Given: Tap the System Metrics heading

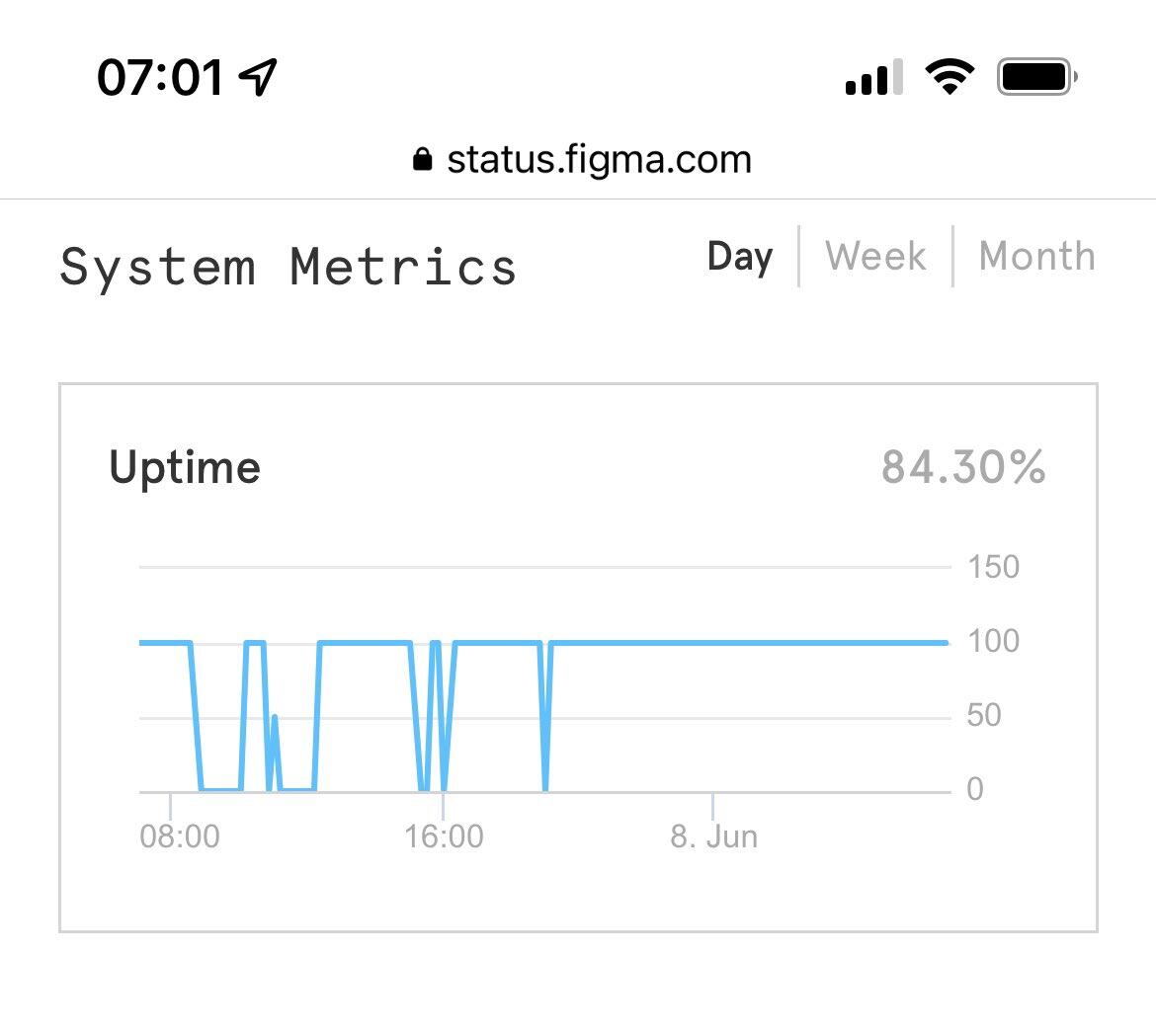Looking at the screenshot, I should click(288, 268).
